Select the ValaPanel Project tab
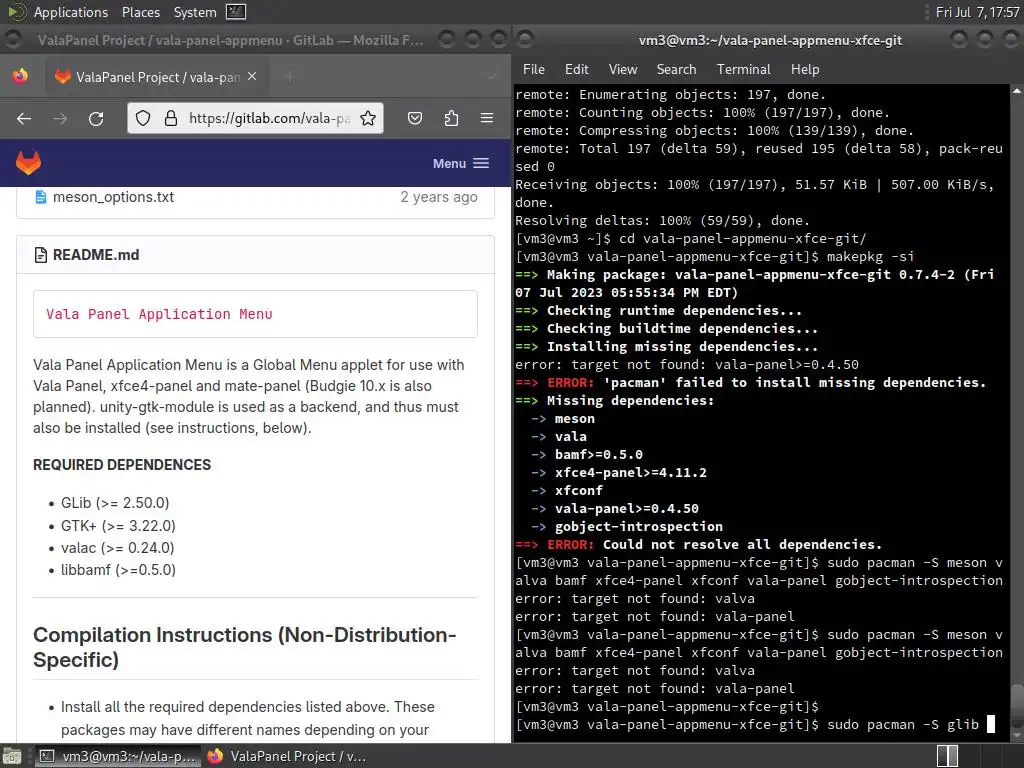 click(x=157, y=77)
